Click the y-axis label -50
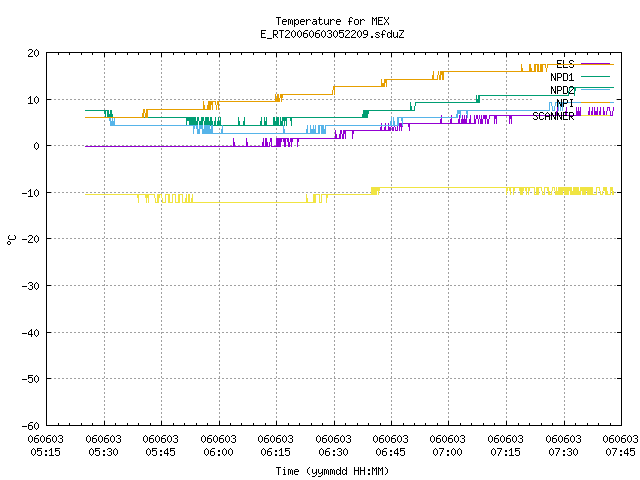Viewport: 640px width, 480px height. pyautogui.click(x=31, y=379)
